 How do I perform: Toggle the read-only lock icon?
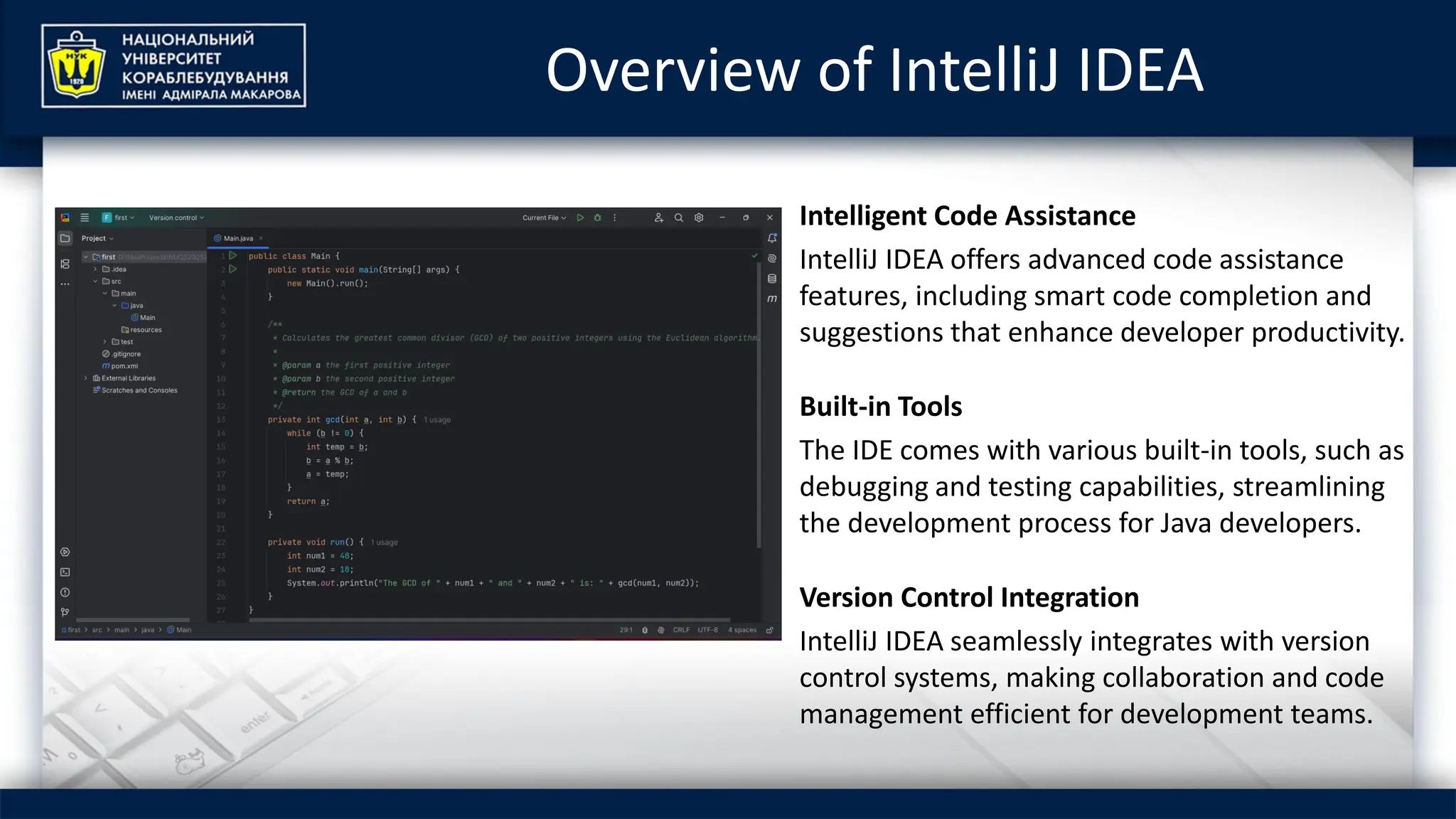click(769, 630)
